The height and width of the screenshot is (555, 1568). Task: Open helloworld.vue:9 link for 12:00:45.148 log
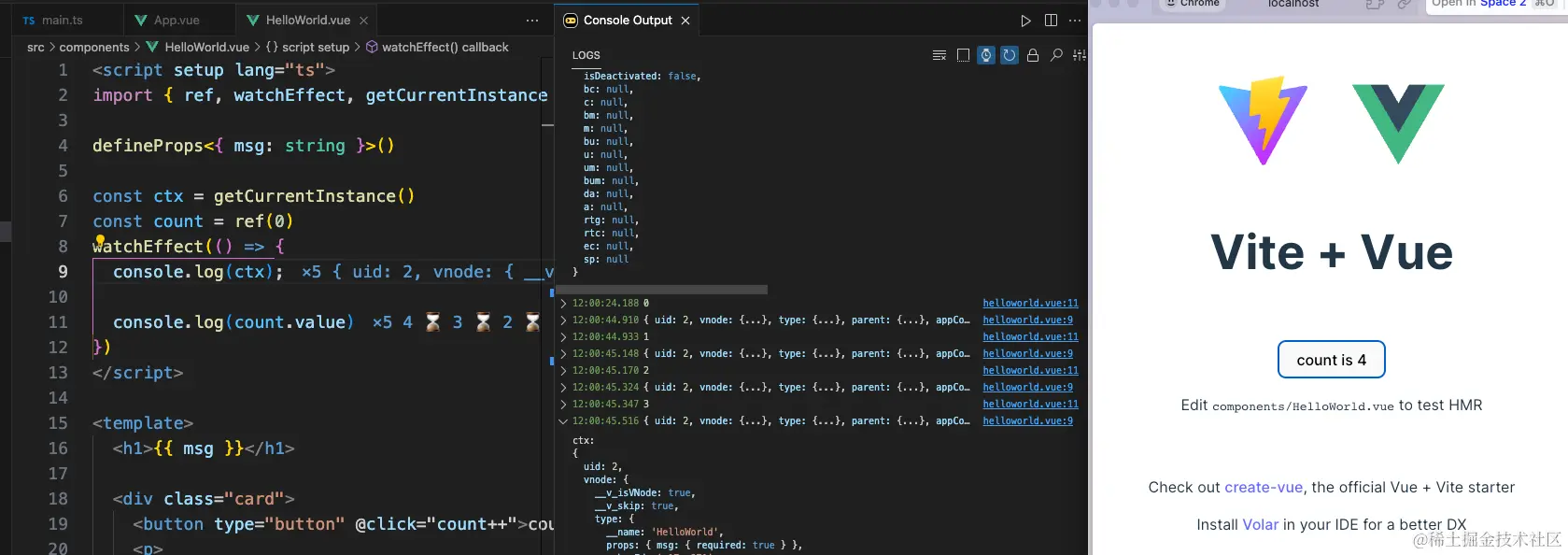pyautogui.click(x=1027, y=353)
